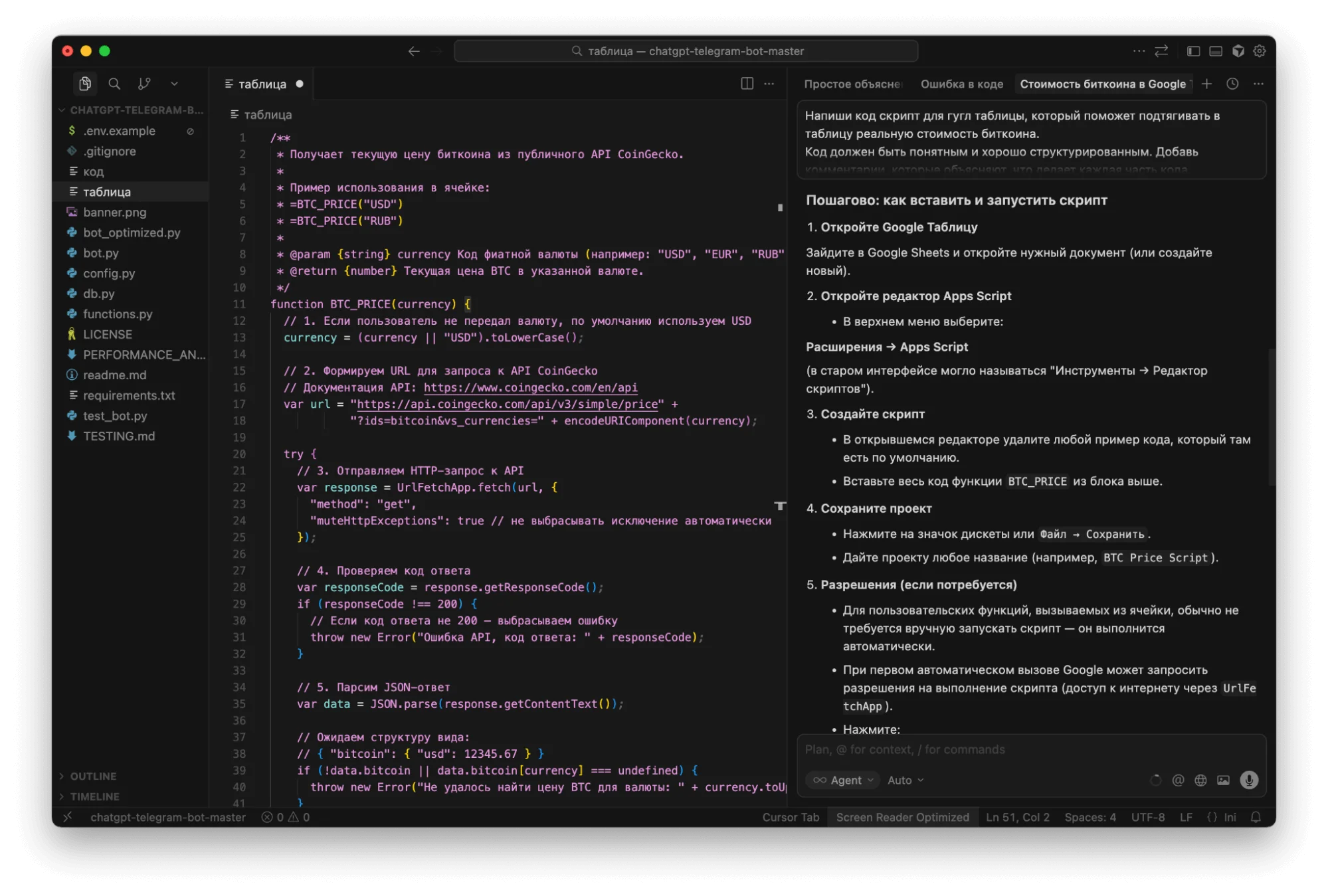The height and width of the screenshot is (896, 1328).
Task: Toggle the bottom panel visibility
Action: pos(1216,51)
